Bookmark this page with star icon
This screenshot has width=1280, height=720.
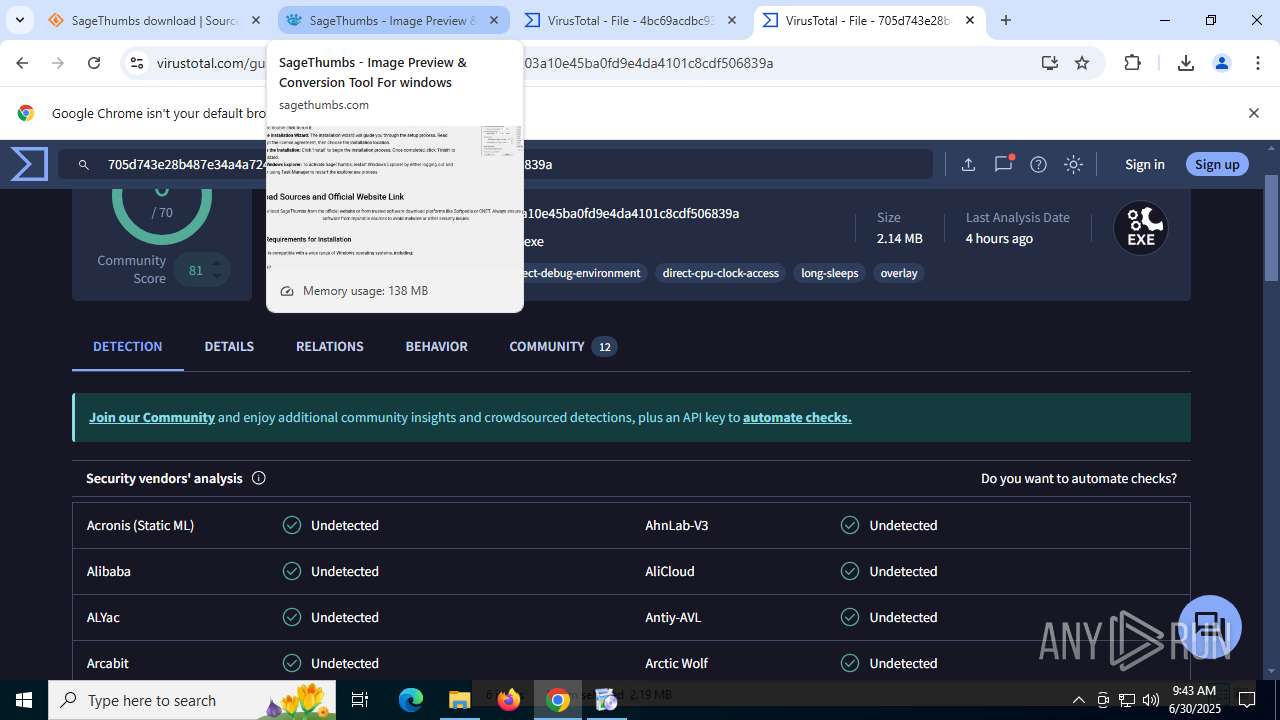click(x=1082, y=63)
